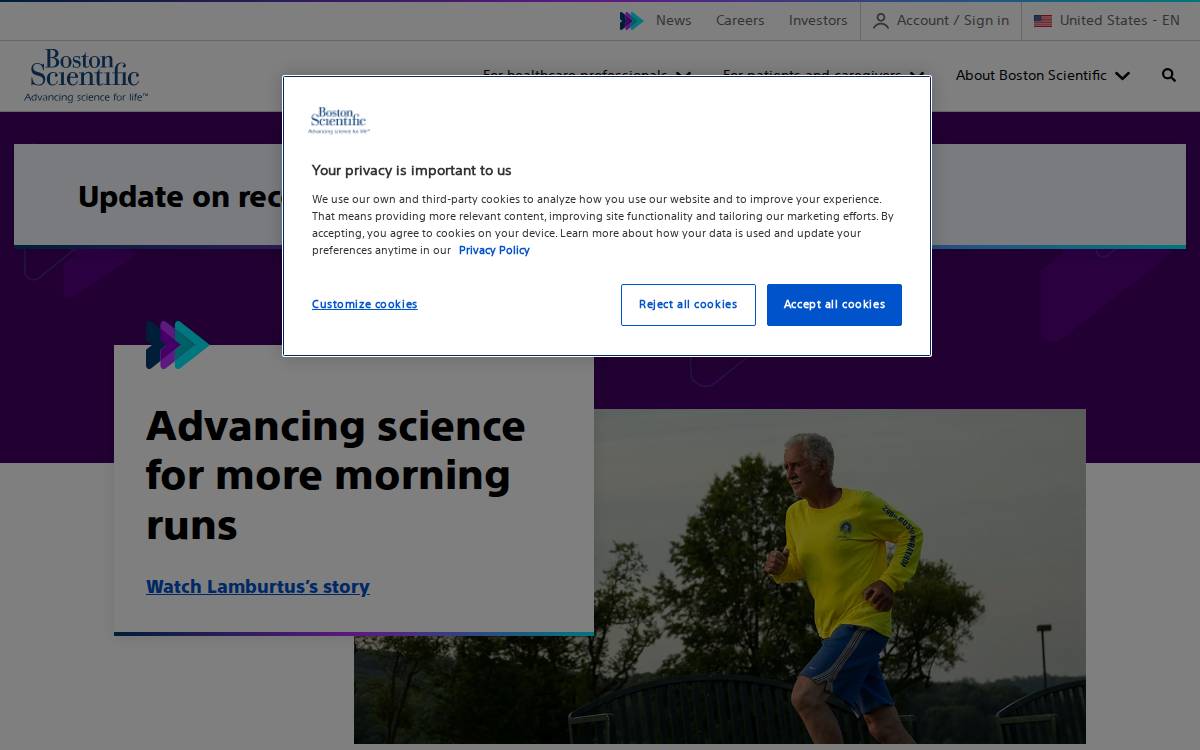Click the United States flag icon
This screenshot has height=750, width=1200.
(x=1043, y=21)
